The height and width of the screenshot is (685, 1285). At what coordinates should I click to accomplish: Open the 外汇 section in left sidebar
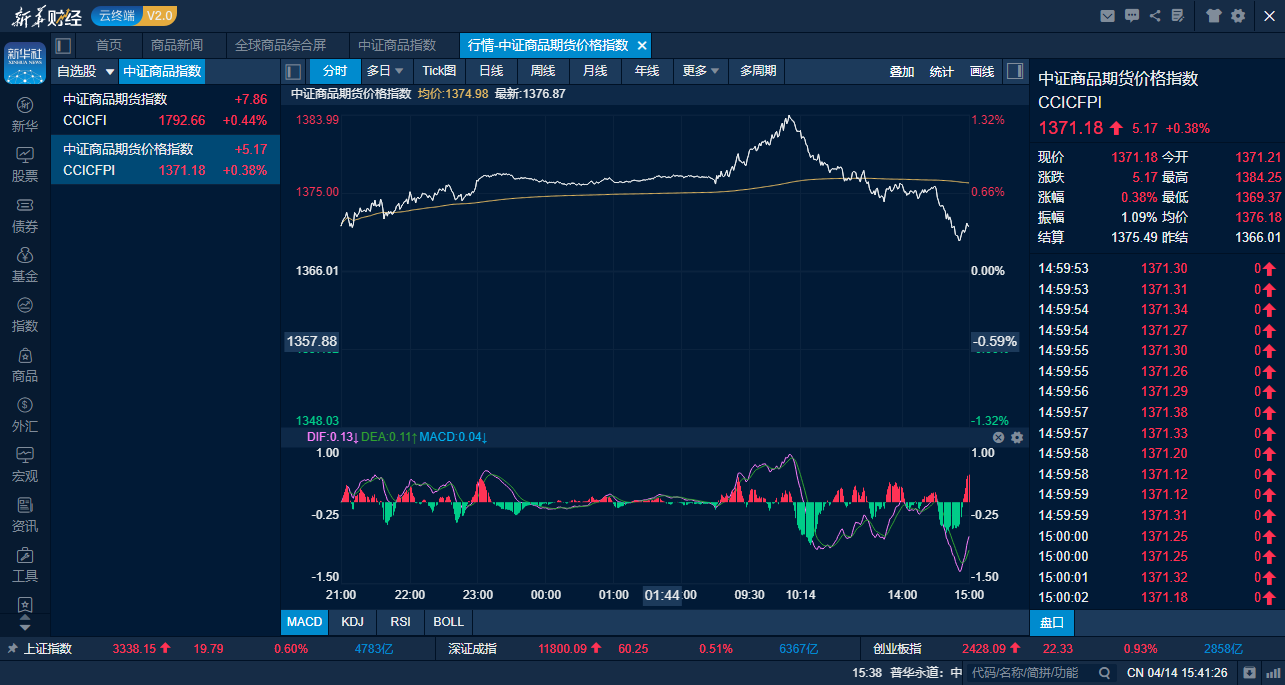tap(25, 415)
